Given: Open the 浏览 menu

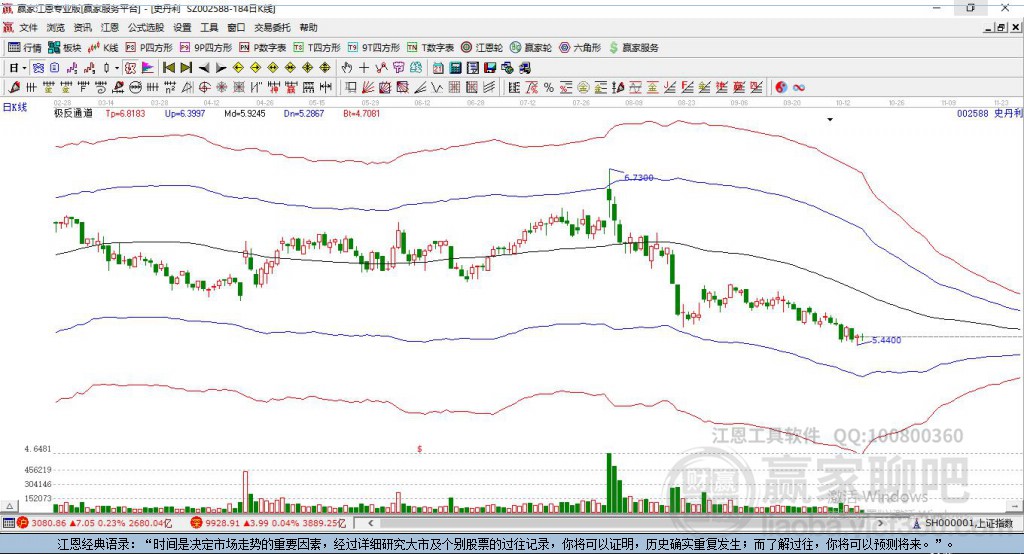Looking at the screenshot, I should (x=56, y=27).
